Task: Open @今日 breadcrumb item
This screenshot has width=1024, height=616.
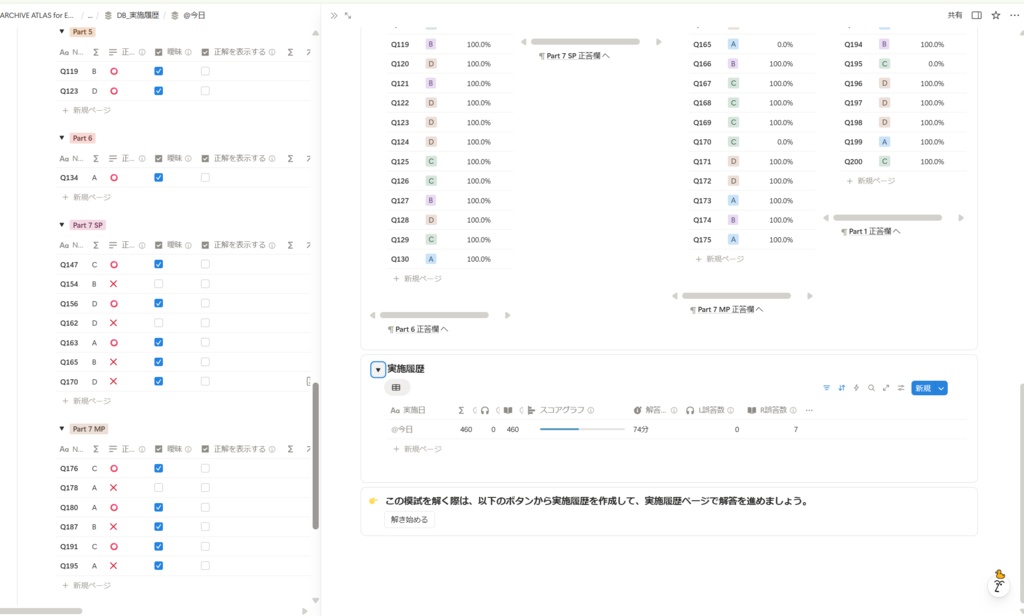Action: [x=194, y=15]
